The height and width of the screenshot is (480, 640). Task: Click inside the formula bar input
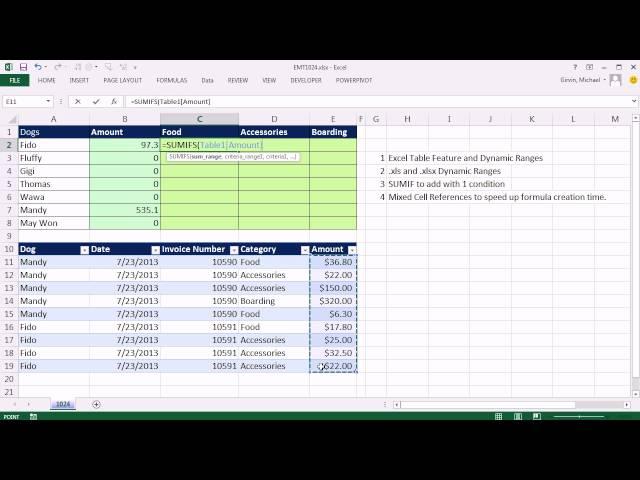(378, 102)
